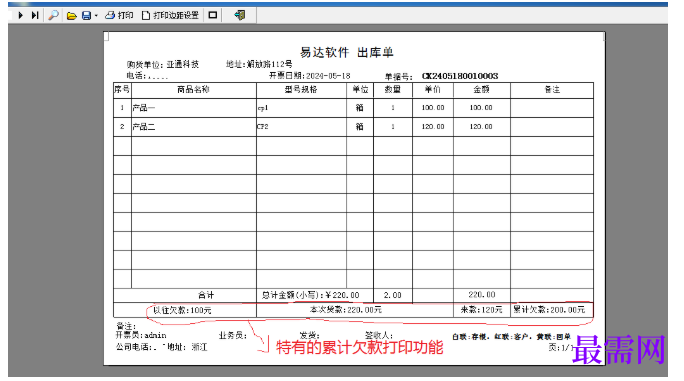Click 金额 column header
This screenshot has width=684, height=381.
tap(481, 89)
